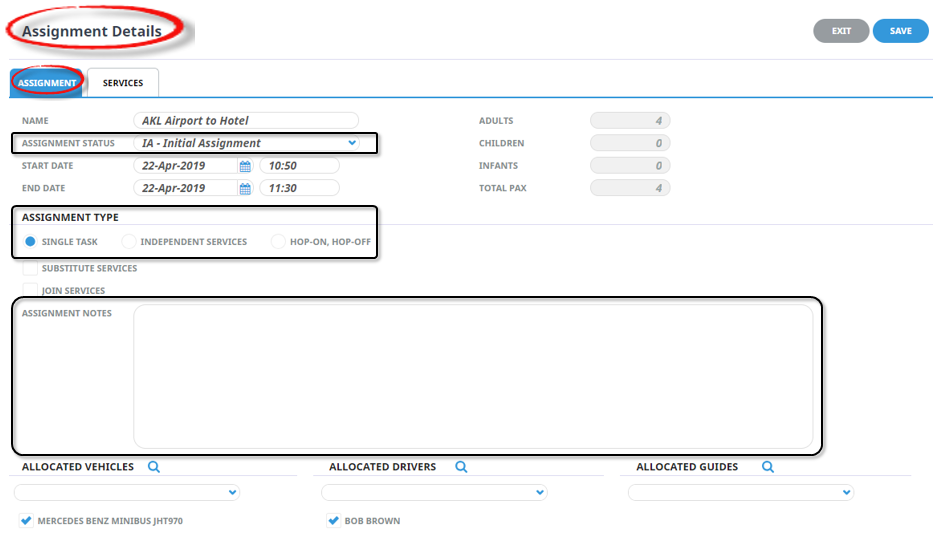Click the Adults count field
The image size is (940, 548).
click(x=630, y=121)
